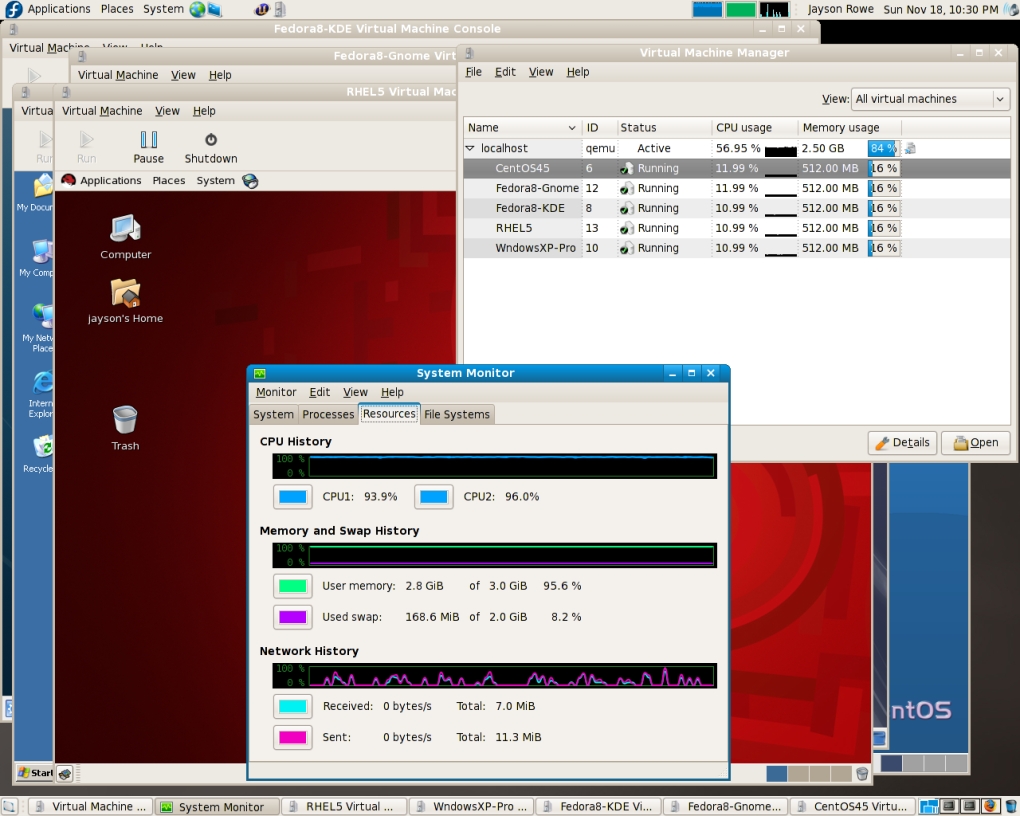Click the CPU2 blue color swatch
Viewport: 1020px width, 816px height.
pos(434,497)
